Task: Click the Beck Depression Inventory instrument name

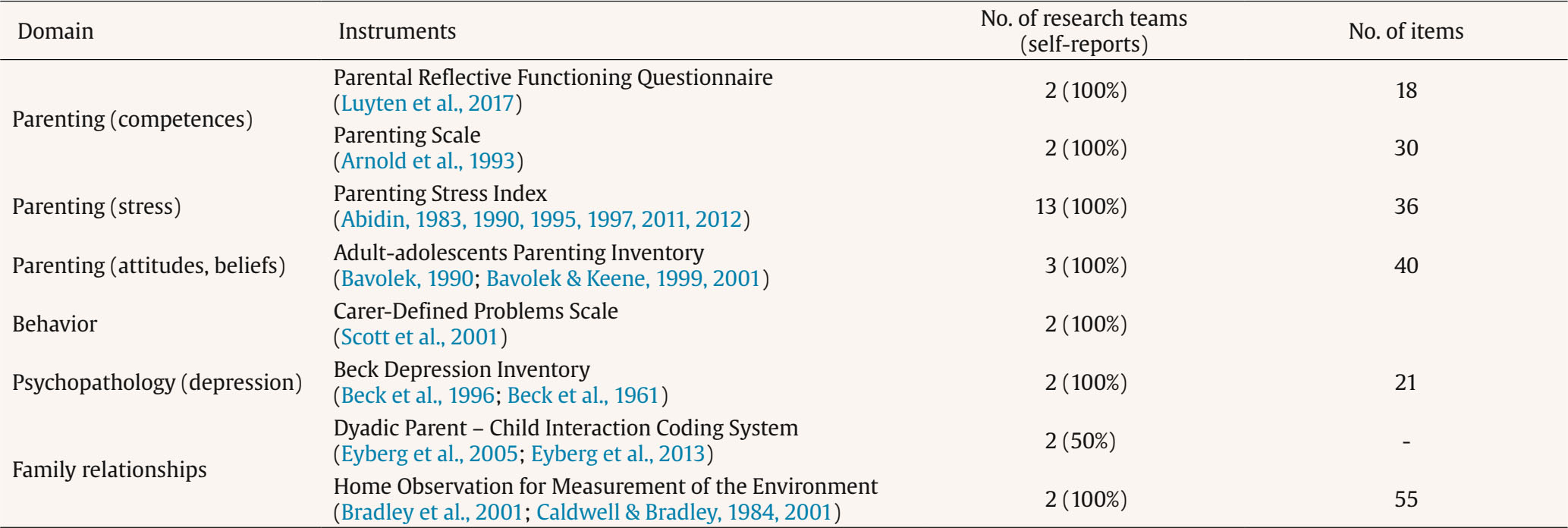Action: (461, 369)
